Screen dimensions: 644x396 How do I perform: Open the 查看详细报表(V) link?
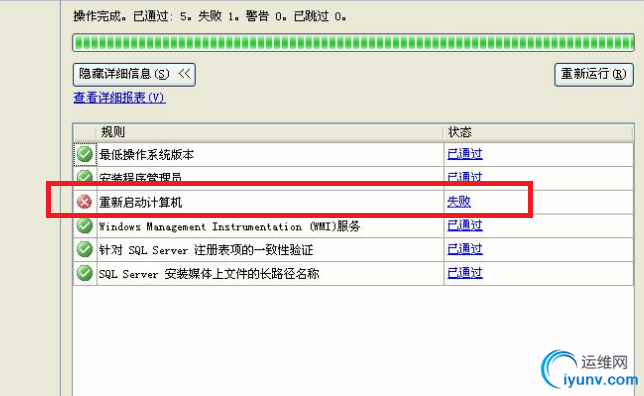tap(120, 98)
